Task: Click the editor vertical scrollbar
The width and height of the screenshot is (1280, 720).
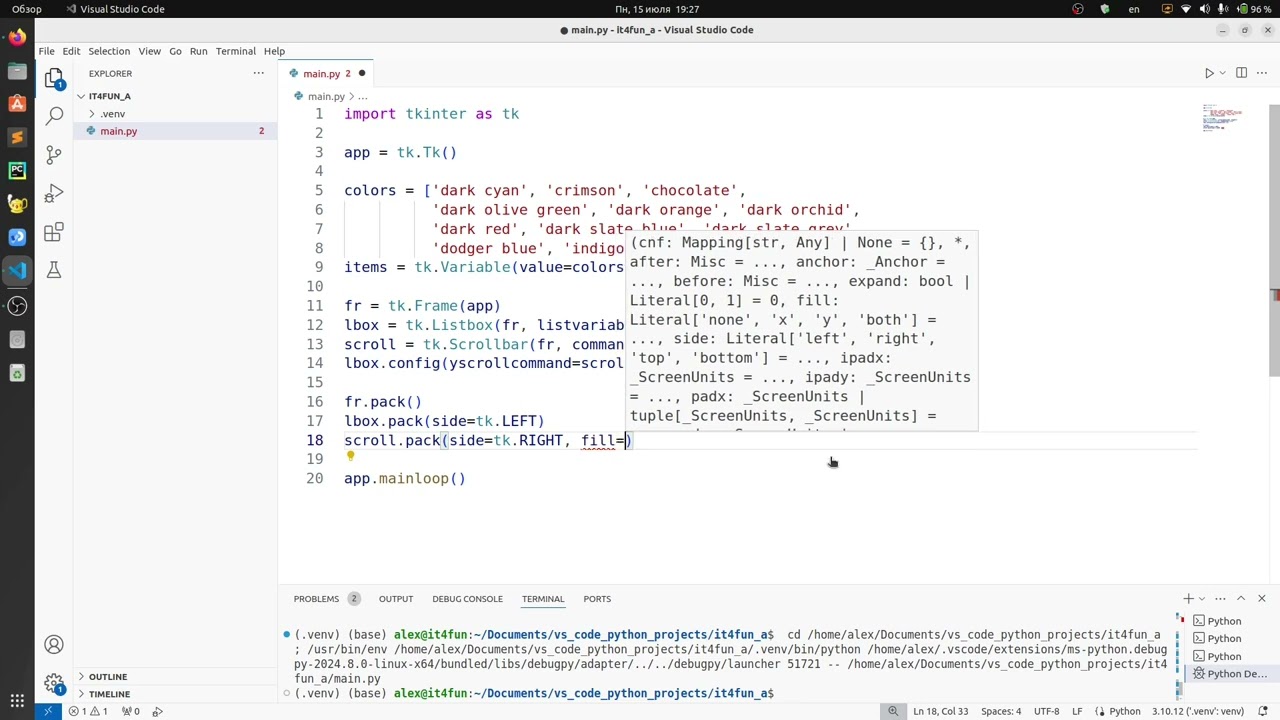Action: pyautogui.click(x=1274, y=240)
